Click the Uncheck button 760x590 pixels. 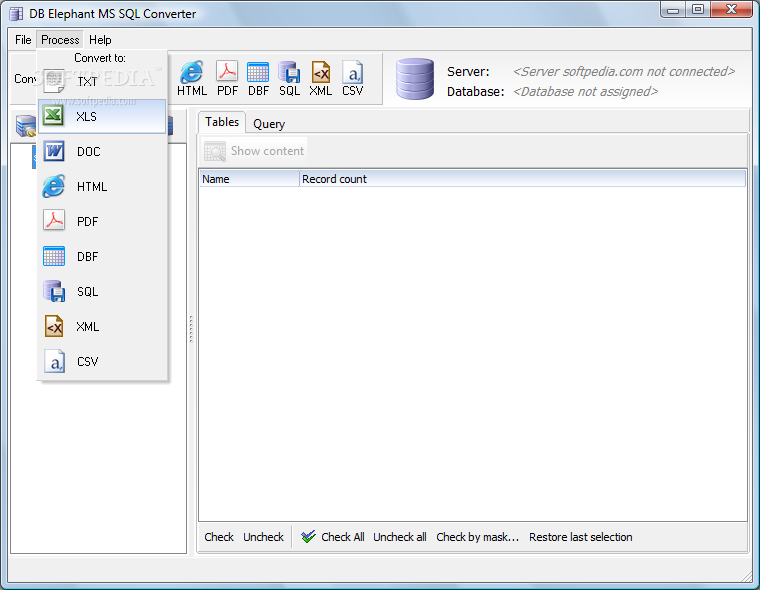[263, 537]
